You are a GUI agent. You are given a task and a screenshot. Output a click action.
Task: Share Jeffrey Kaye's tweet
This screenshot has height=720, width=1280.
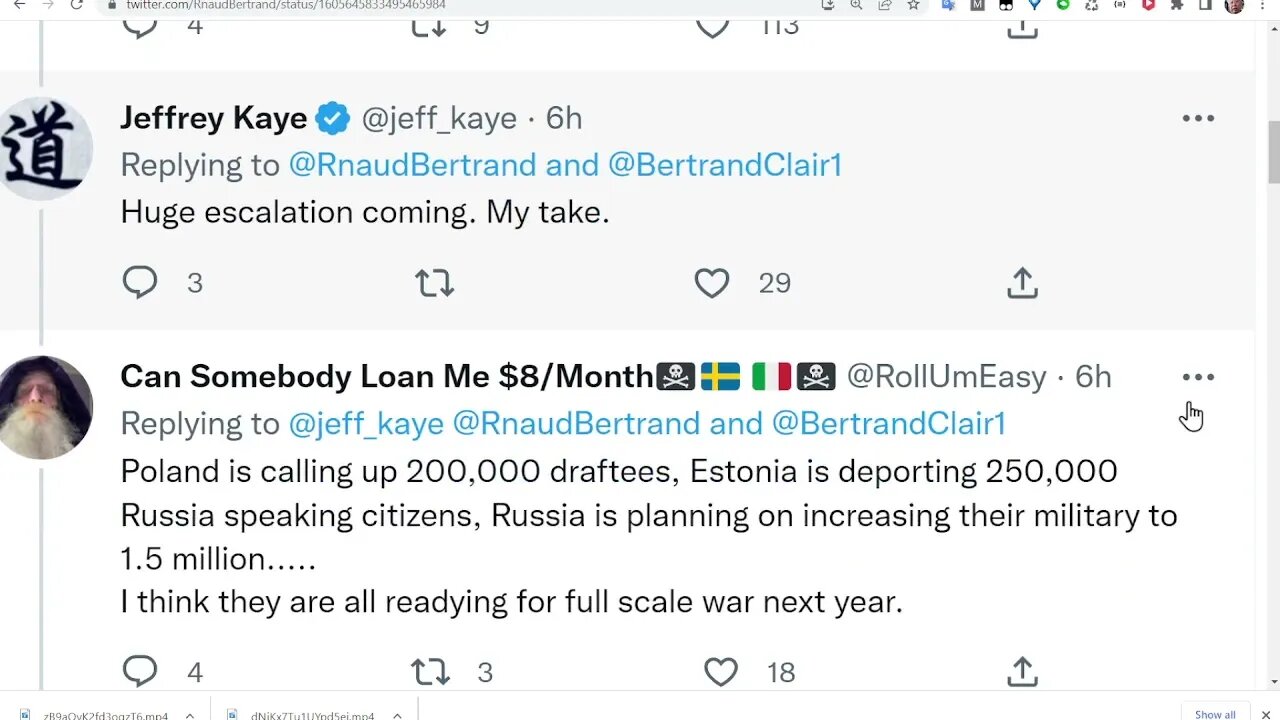pos(1022,284)
